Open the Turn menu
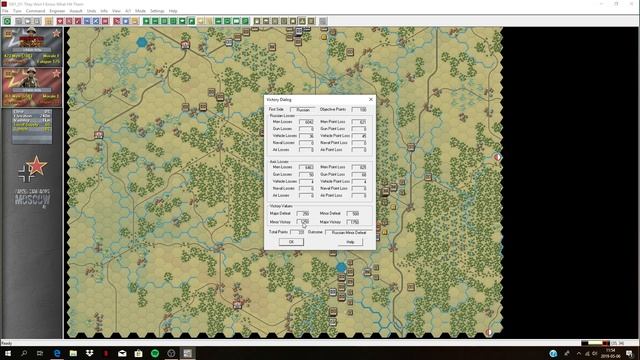Image resolution: width=640 pixels, height=360 pixels. pyautogui.click(x=17, y=11)
